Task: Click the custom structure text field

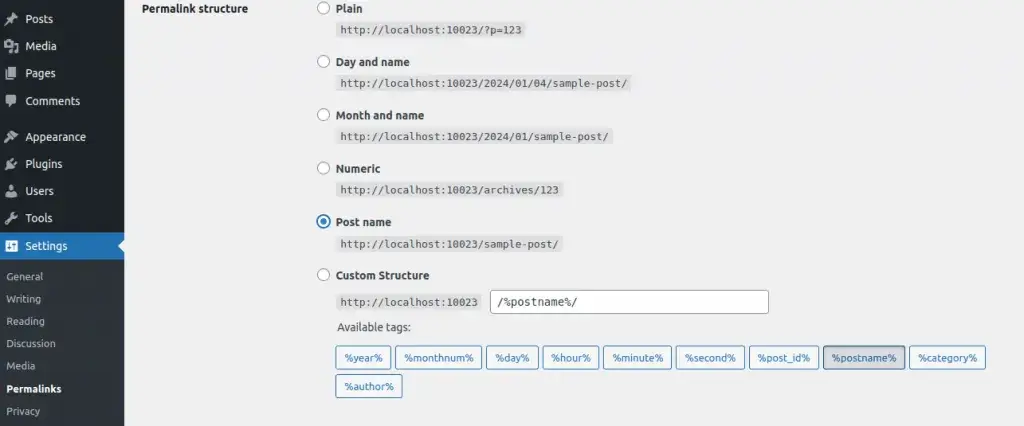Action: pos(629,303)
